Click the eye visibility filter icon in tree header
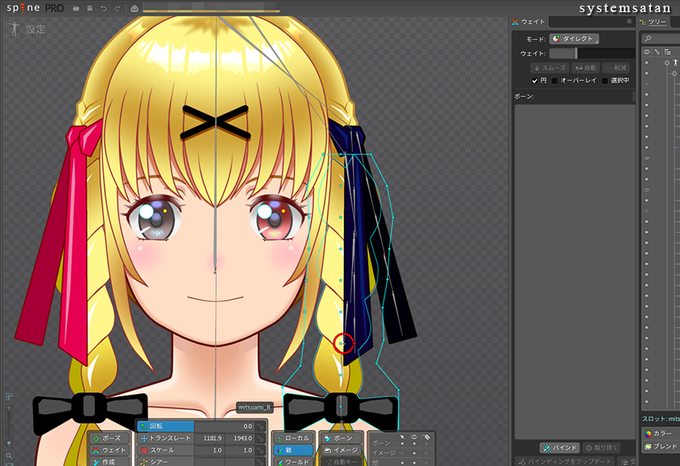The image size is (680, 466). 647,52
